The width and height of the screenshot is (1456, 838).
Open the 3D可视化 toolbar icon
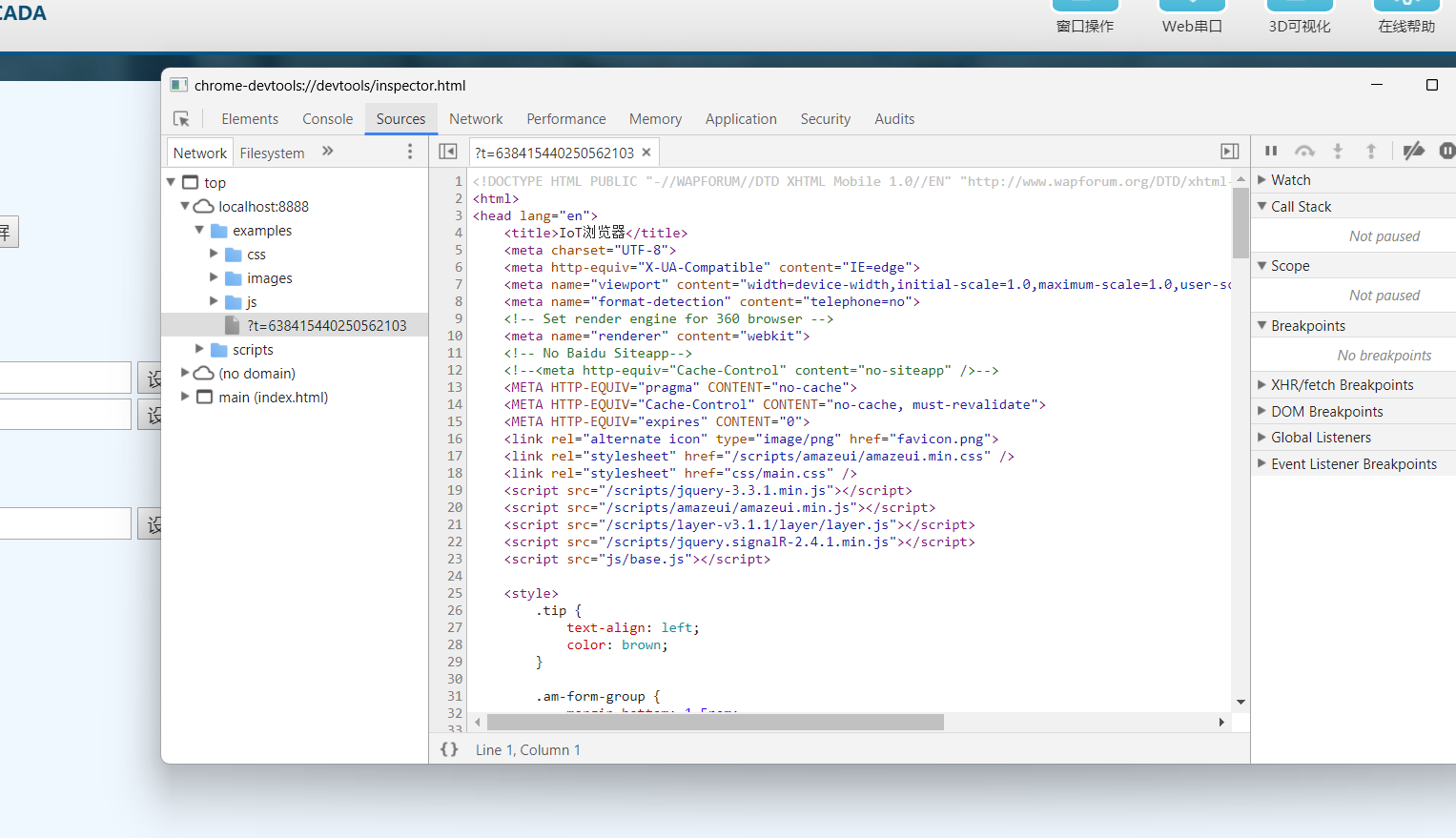click(x=1300, y=18)
